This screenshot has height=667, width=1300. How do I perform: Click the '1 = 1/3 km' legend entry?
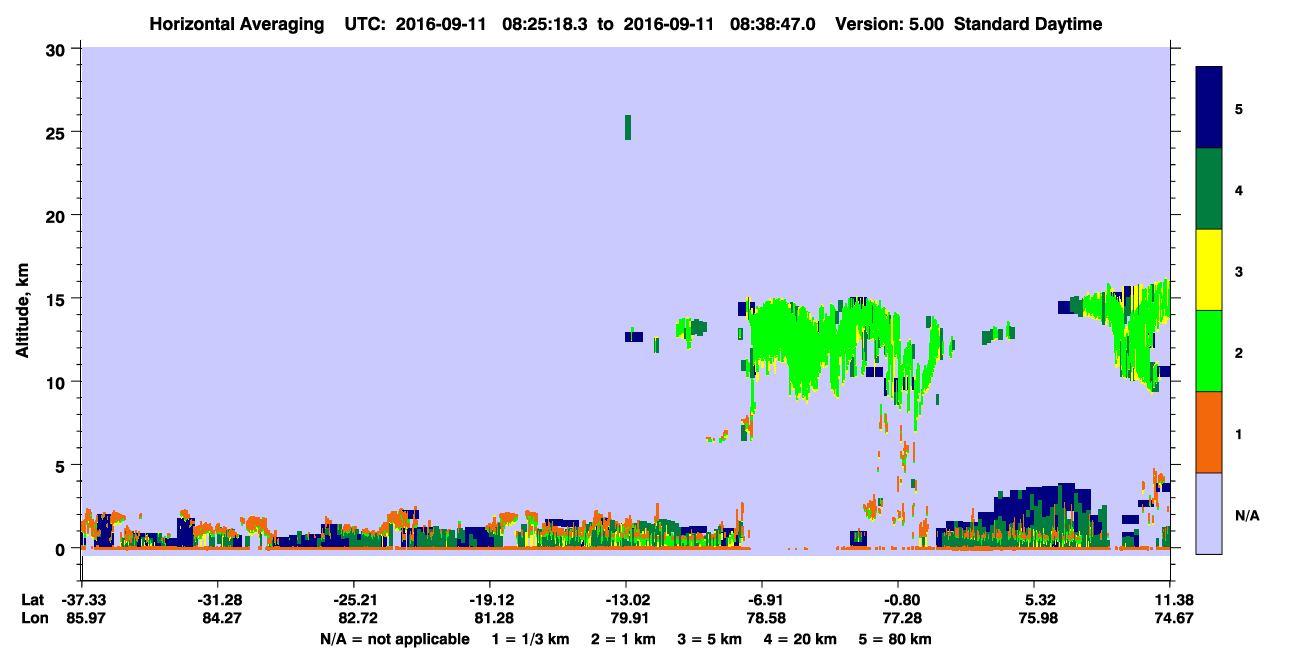532,639
